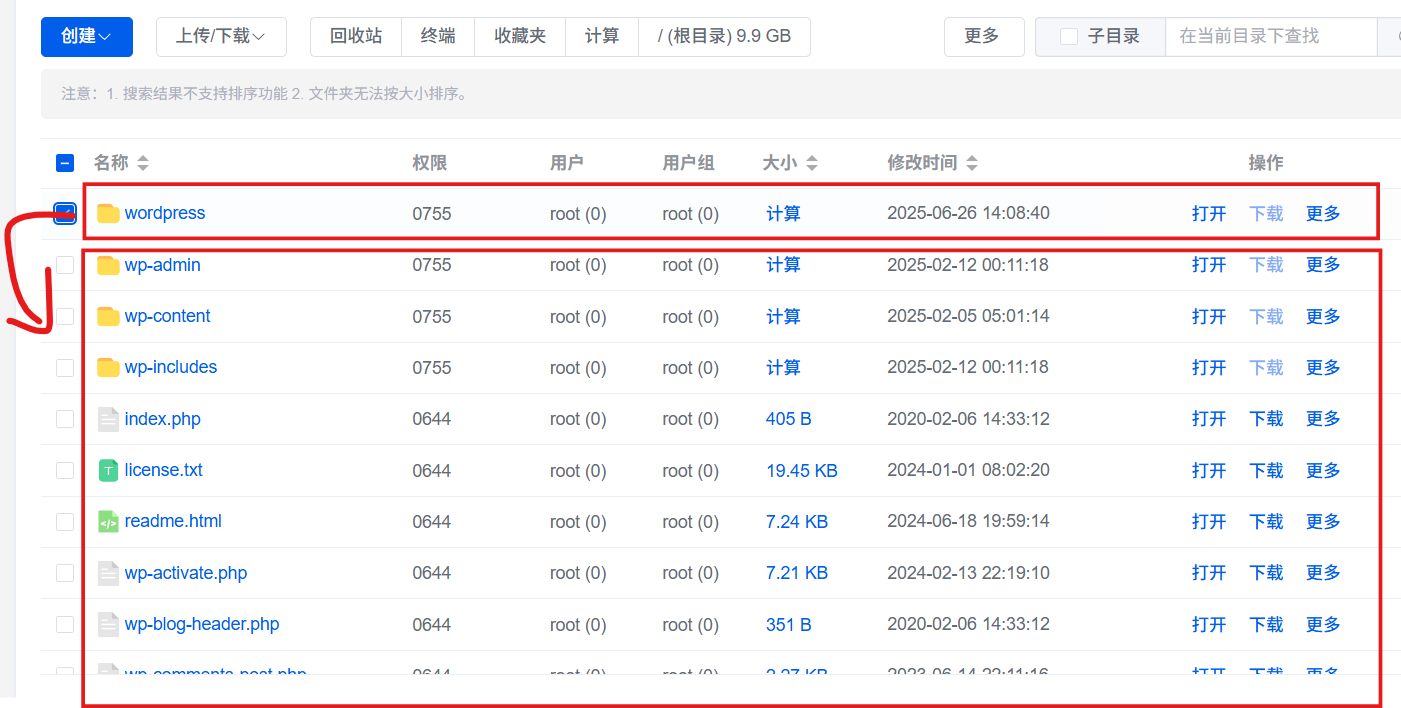Click the date 2024-06-18 19:59:14
The image size is (1401, 708).
968,521
